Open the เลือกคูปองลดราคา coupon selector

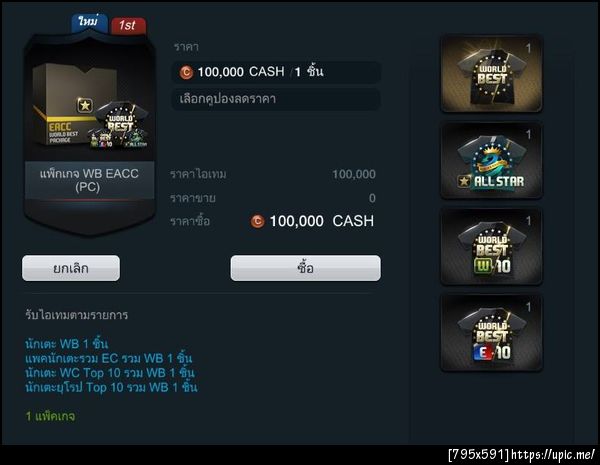[276, 99]
